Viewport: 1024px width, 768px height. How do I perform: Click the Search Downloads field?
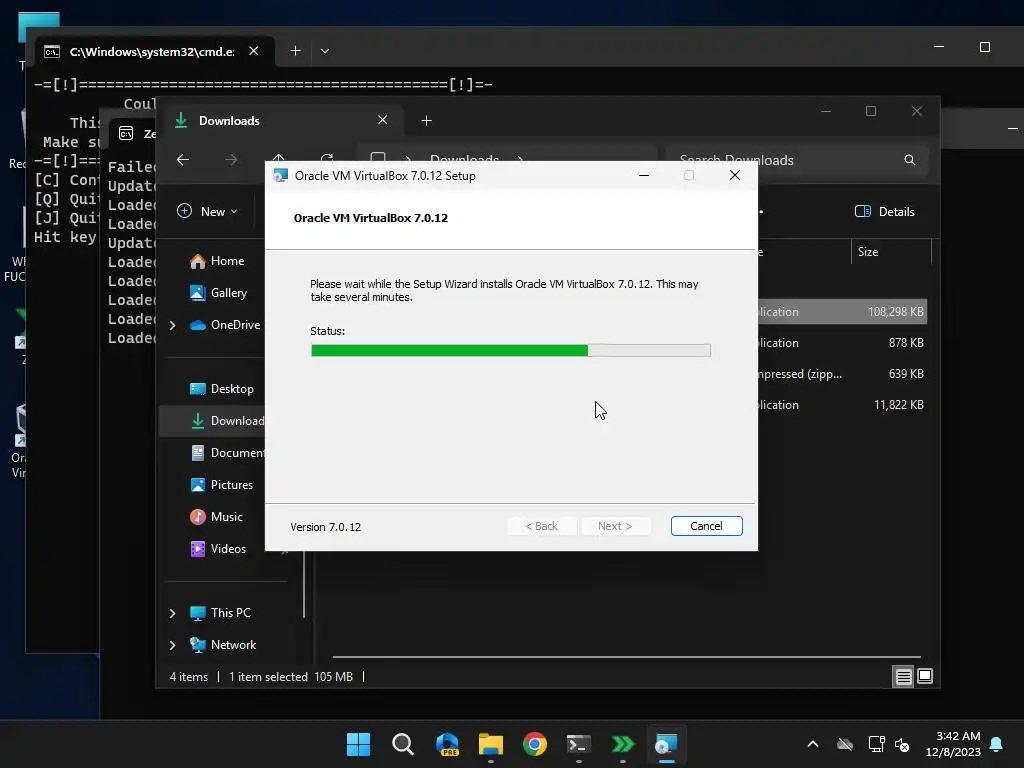tap(797, 160)
